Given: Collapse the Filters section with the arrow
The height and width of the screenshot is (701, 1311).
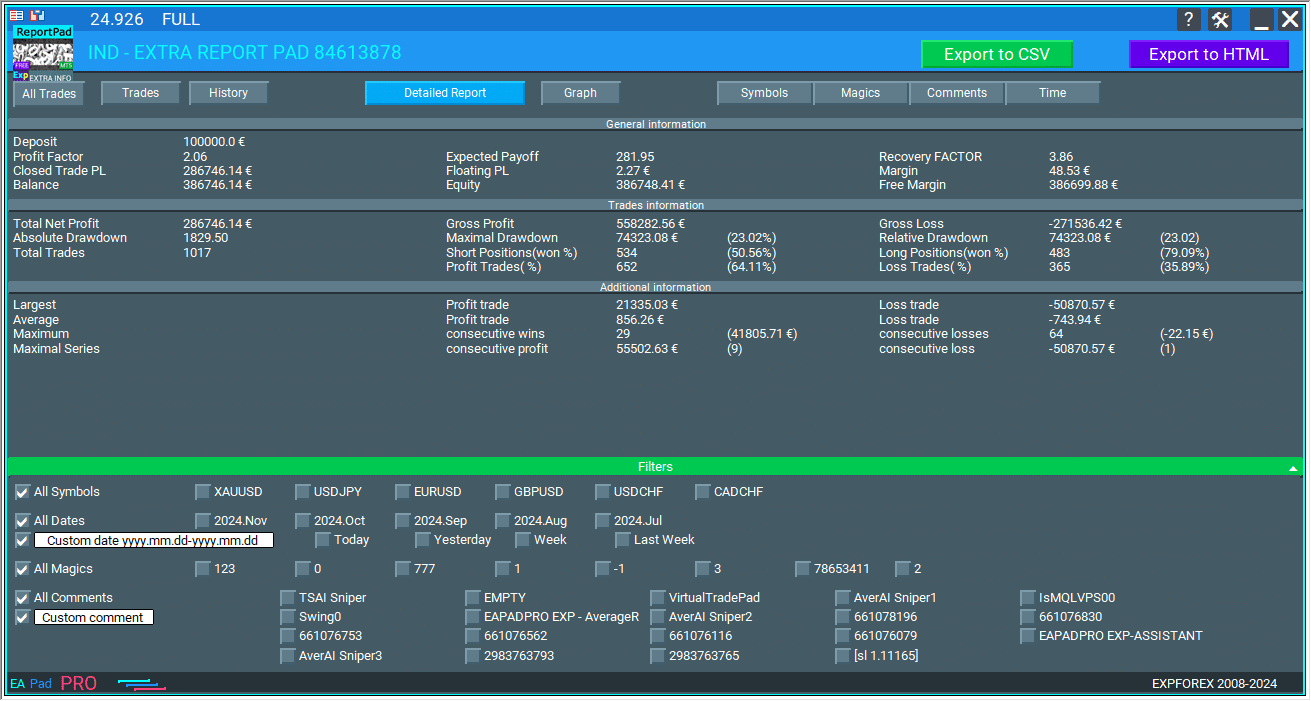Looking at the screenshot, I should (x=1293, y=468).
